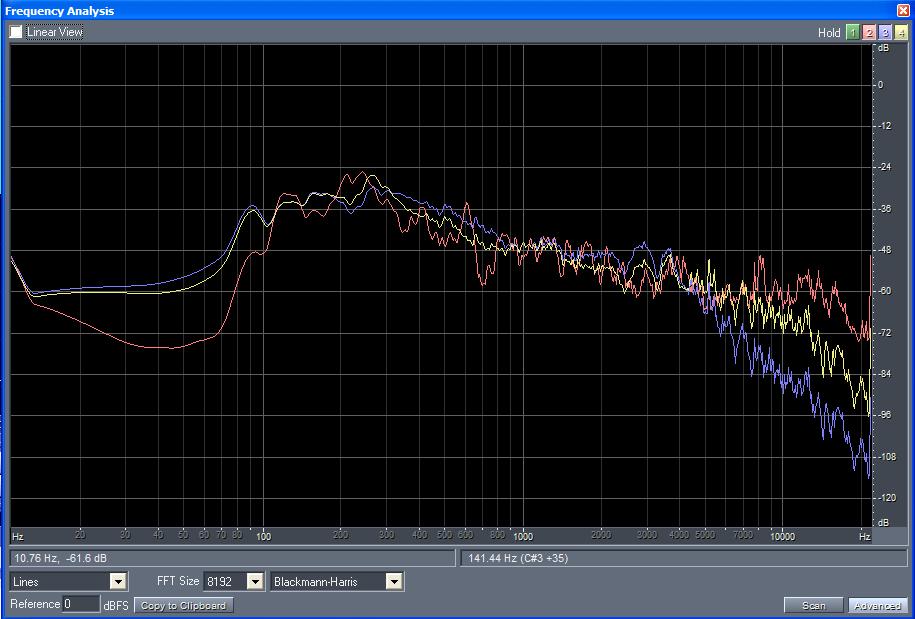Open the Lines display style dropdown
This screenshot has height=619, width=915.
tap(69, 582)
